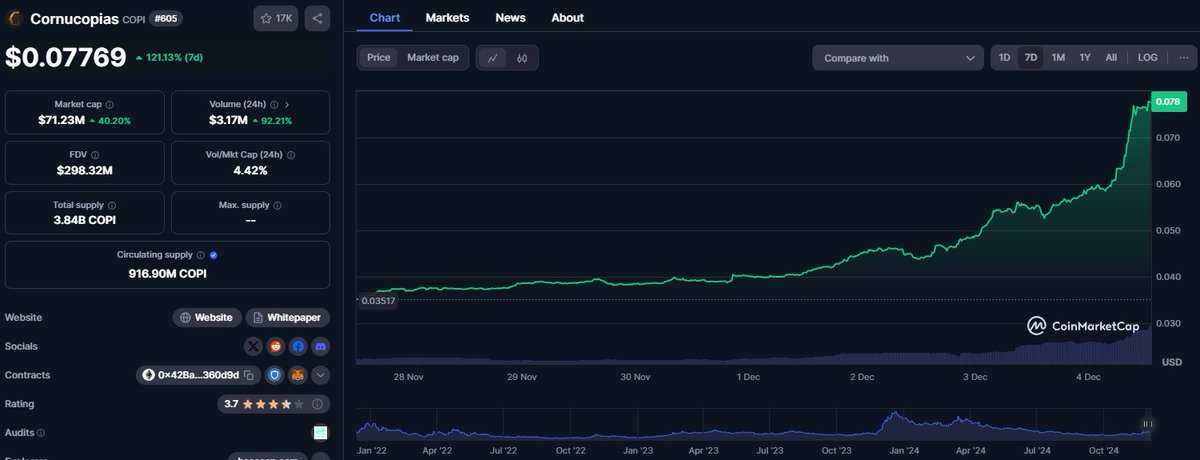Set chart range to 7D
This screenshot has width=1200, height=460.
(1031, 58)
